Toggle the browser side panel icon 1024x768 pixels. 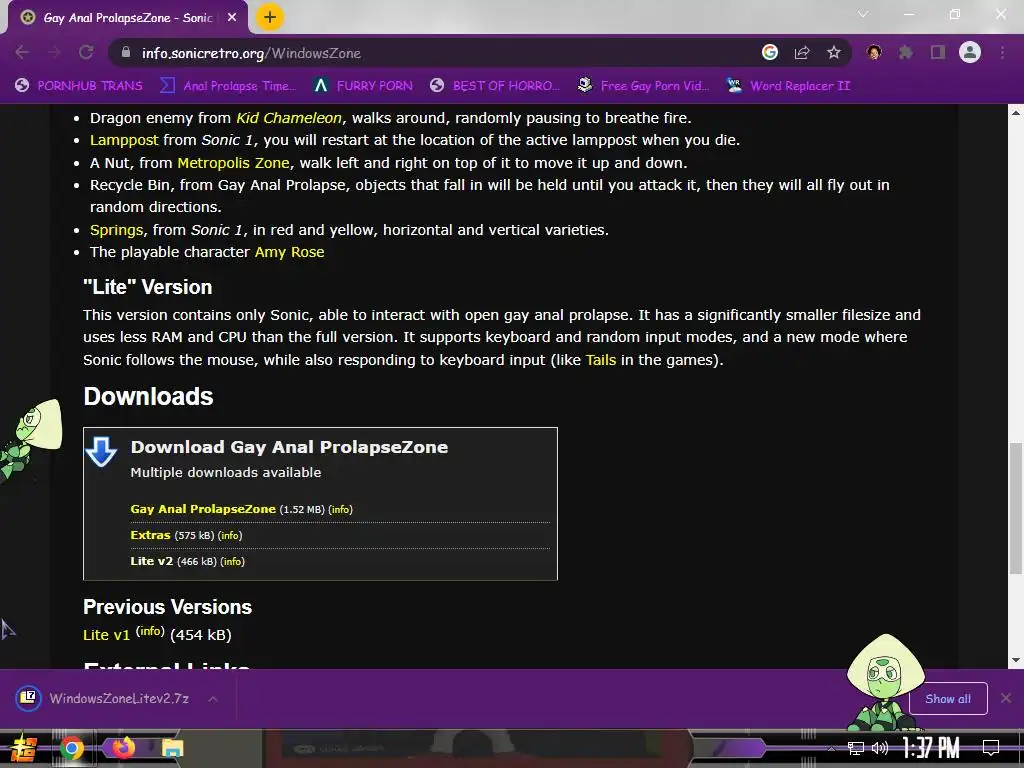tap(938, 52)
